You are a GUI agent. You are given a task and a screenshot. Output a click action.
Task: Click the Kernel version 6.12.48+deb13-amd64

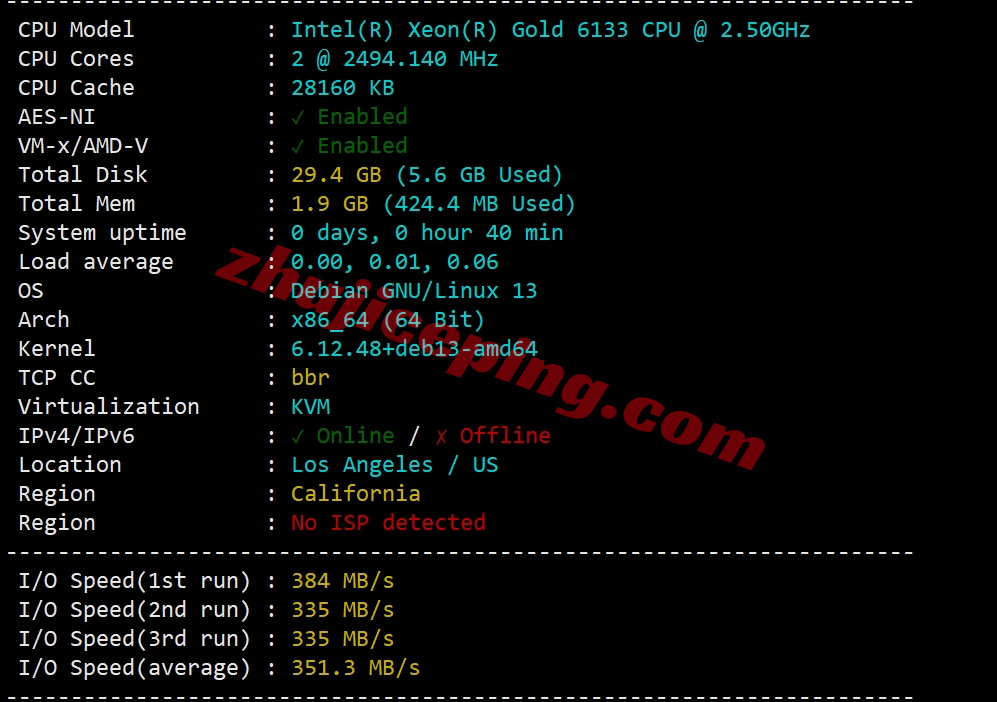414,349
